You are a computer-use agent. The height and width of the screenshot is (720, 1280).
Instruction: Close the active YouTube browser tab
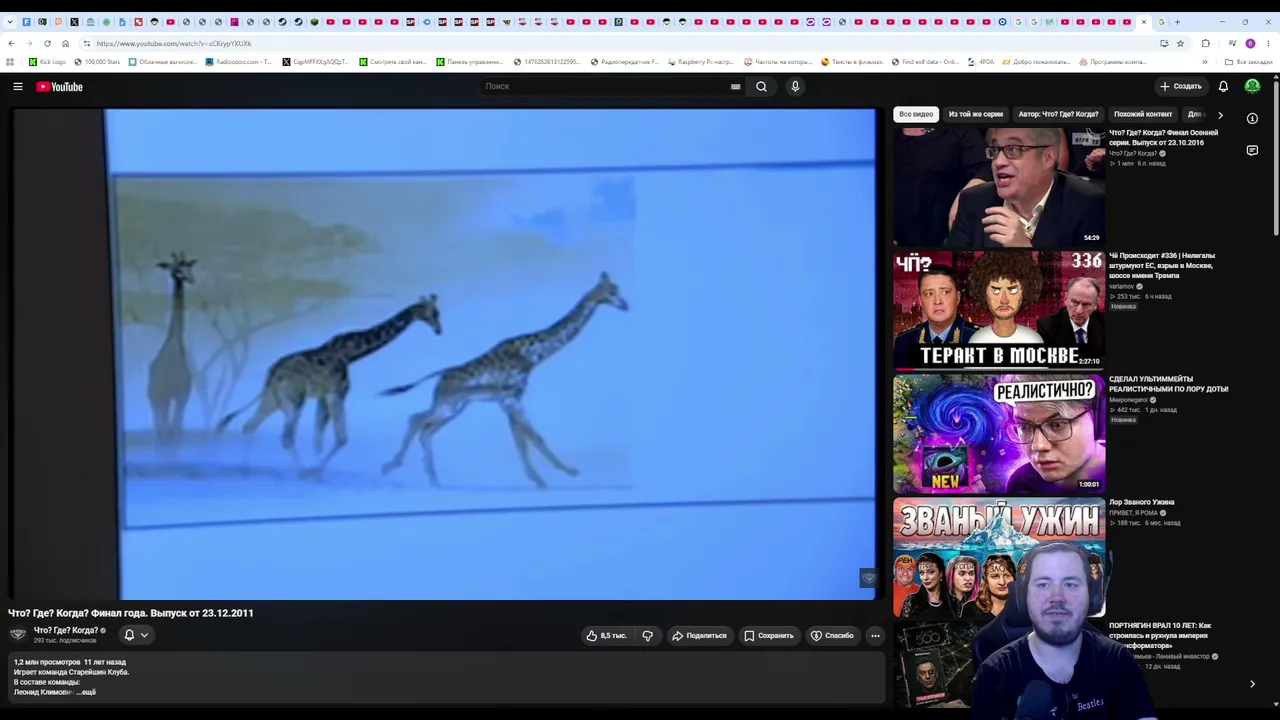[x=1144, y=22]
